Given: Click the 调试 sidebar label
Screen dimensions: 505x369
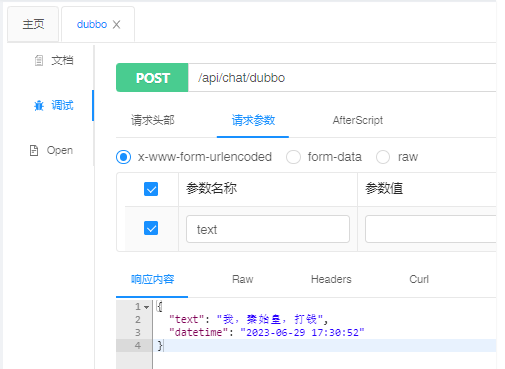Looking at the screenshot, I should click(x=62, y=105).
